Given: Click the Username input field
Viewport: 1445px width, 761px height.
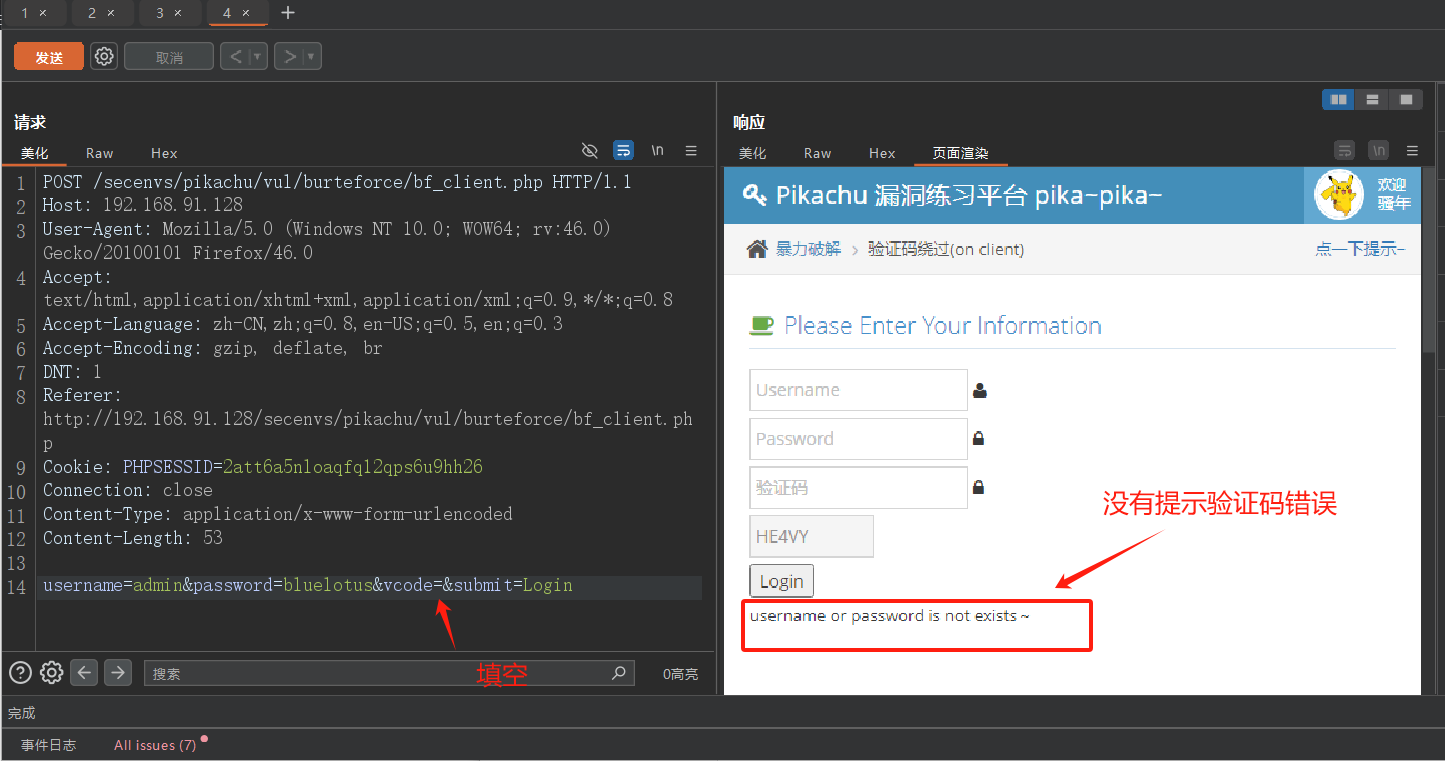Looking at the screenshot, I should click(x=858, y=390).
